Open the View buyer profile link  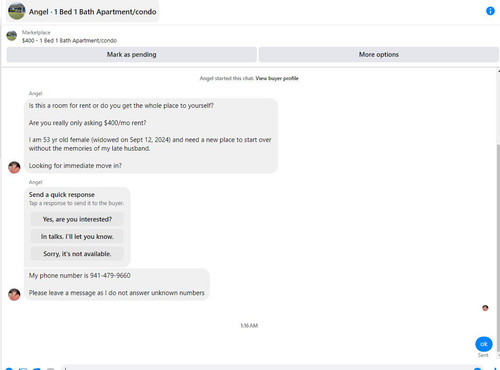click(x=277, y=78)
